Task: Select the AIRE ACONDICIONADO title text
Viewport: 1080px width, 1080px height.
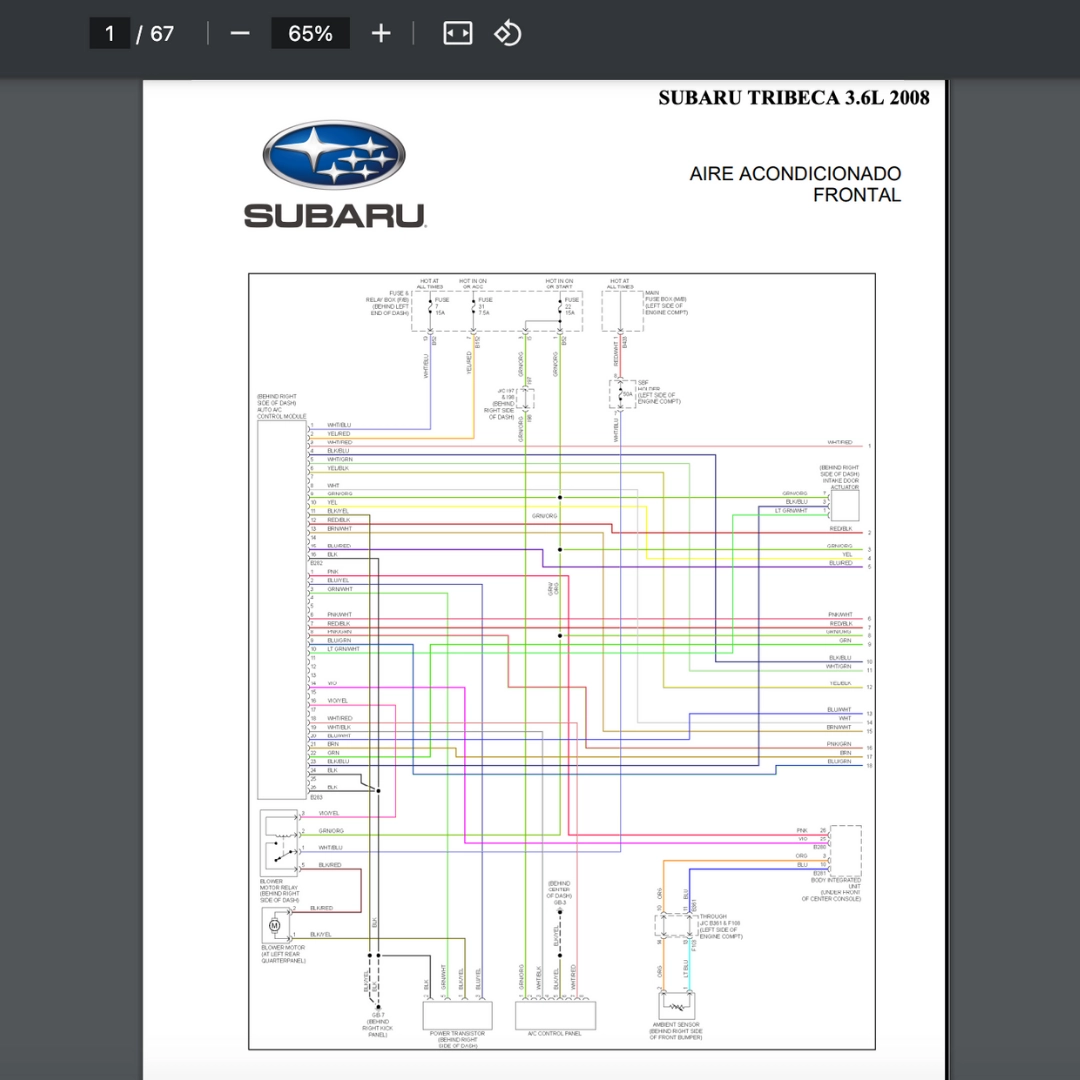Action: tap(795, 174)
